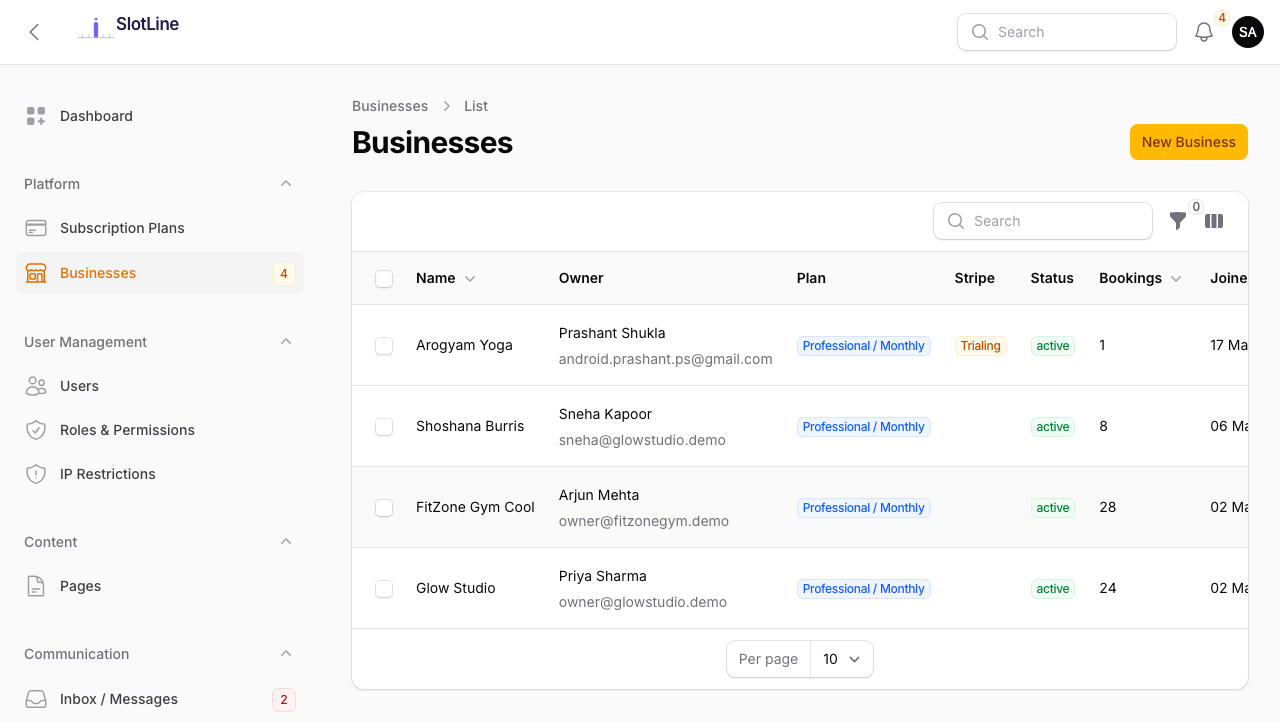The height and width of the screenshot is (721, 1280).
Task: Click the Users people icon
Action: (36, 386)
